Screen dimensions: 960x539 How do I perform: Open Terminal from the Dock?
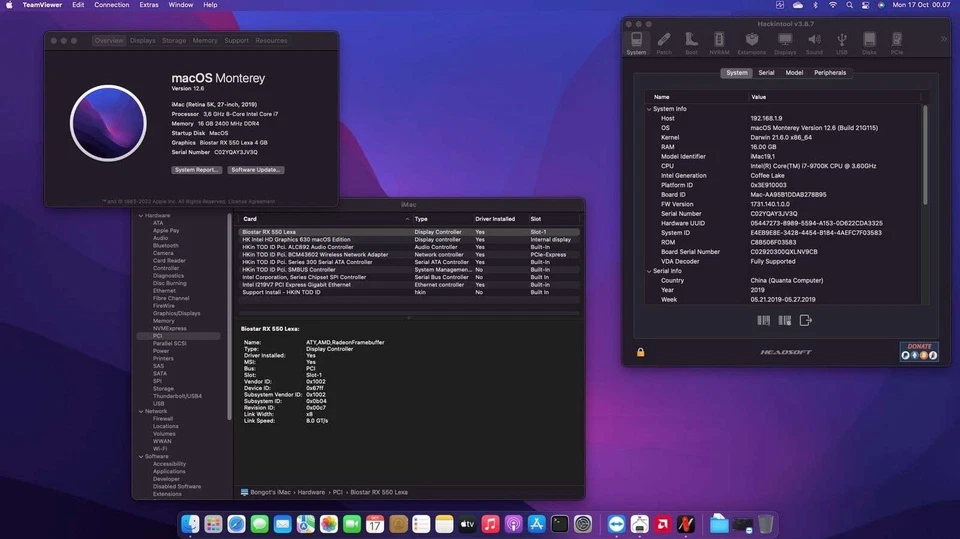click(x=560, y=524)
